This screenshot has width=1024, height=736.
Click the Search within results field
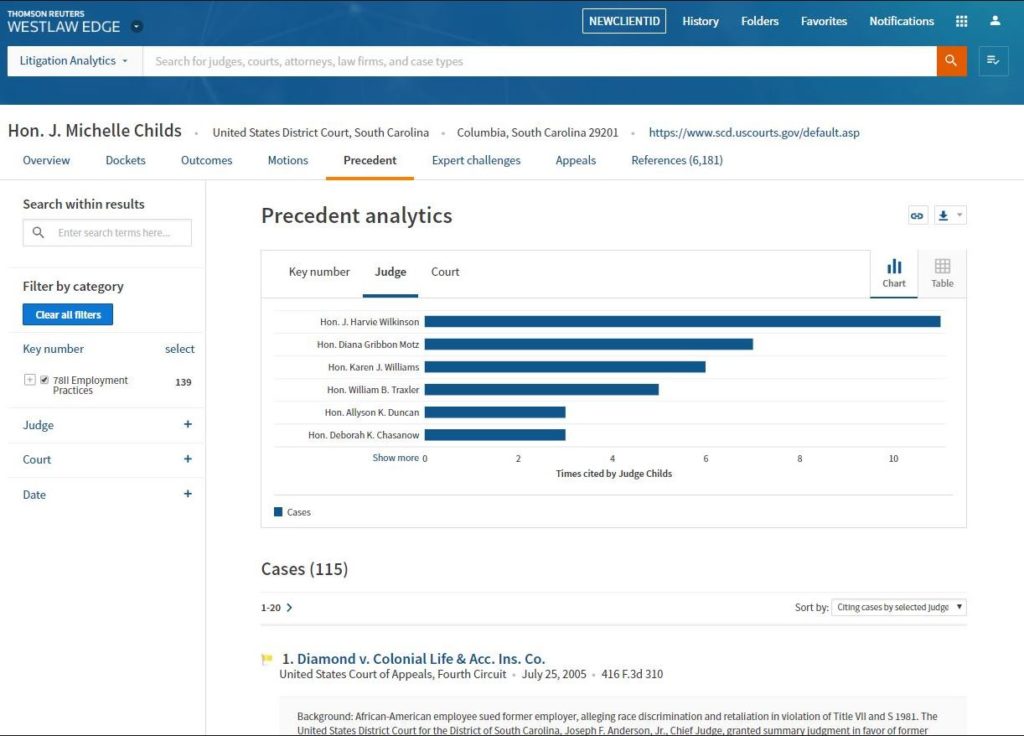(107, 232)
